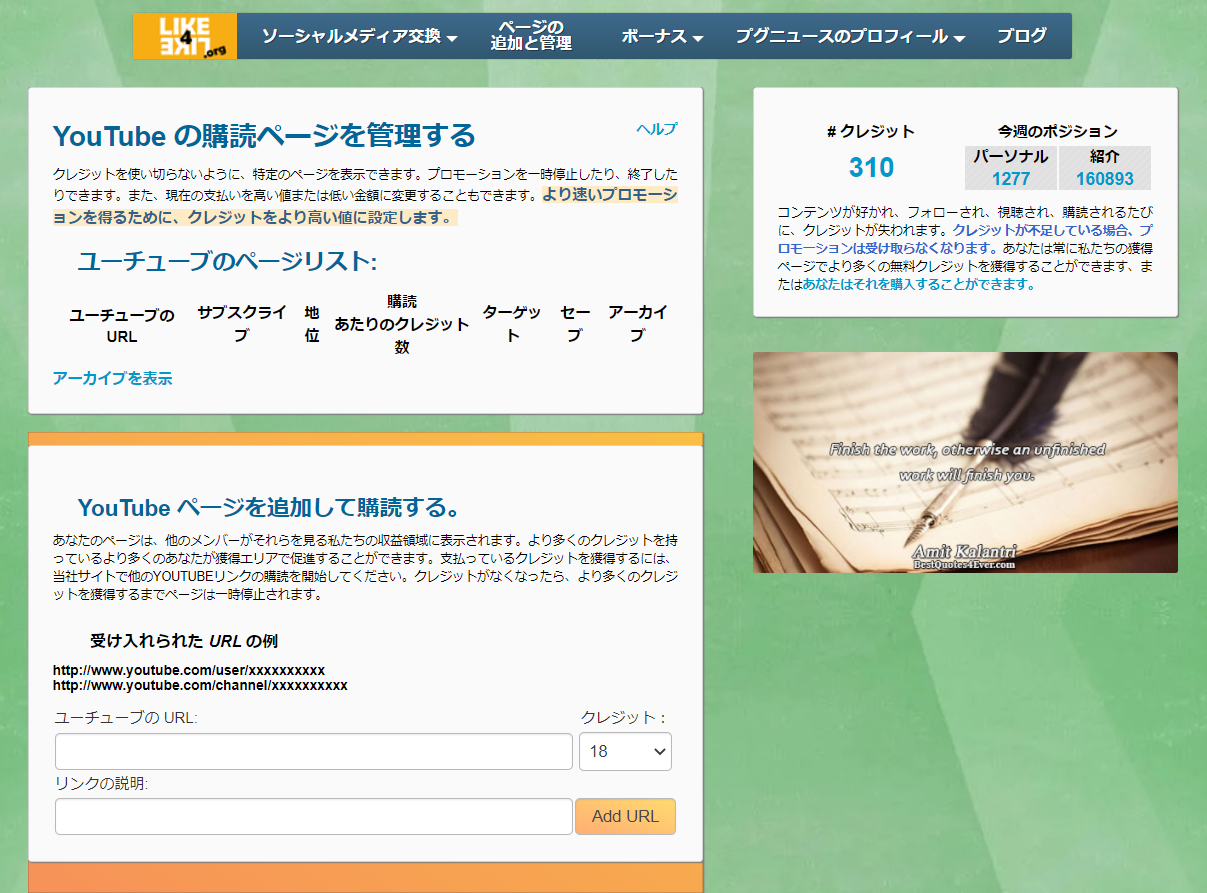Click the 紹介 position value 160893
Image resolution: width=1207 pixels, height=893 pixels.
tap(1105, 179)
